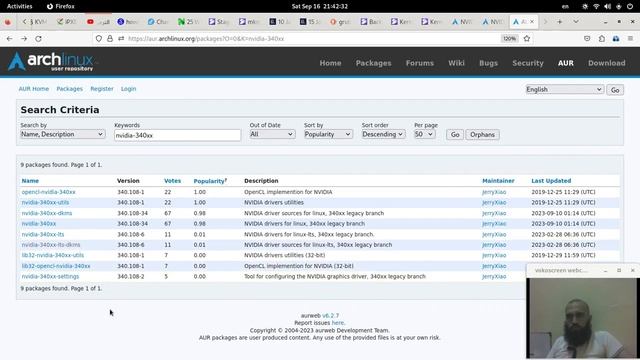The height and width of the screenshot is (360, 640).
Task: Click the AUR Home link
Action: (33, 89)
